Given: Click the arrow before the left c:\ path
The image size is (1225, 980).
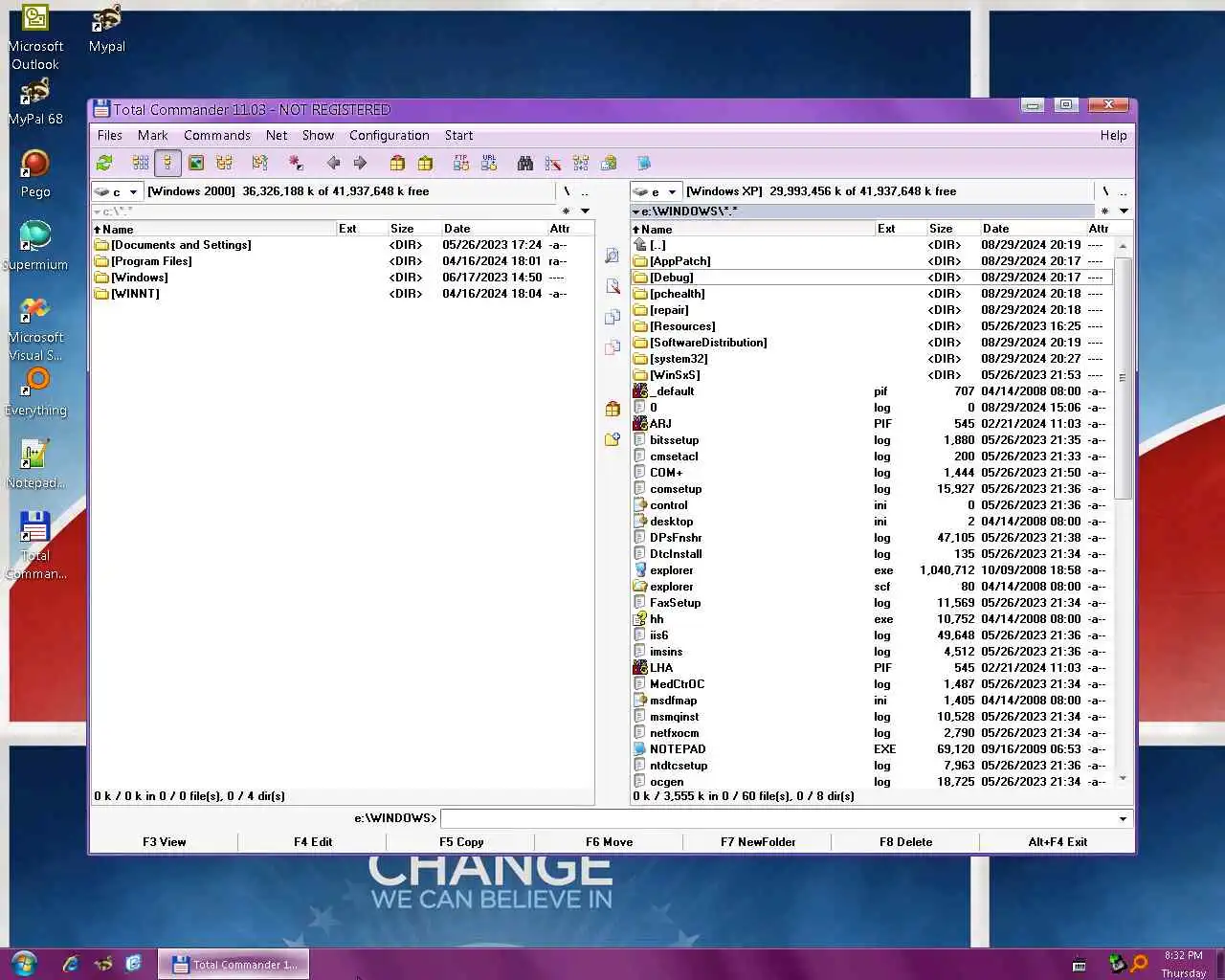Looking at the screenshot, I should (x=97, y=212).
